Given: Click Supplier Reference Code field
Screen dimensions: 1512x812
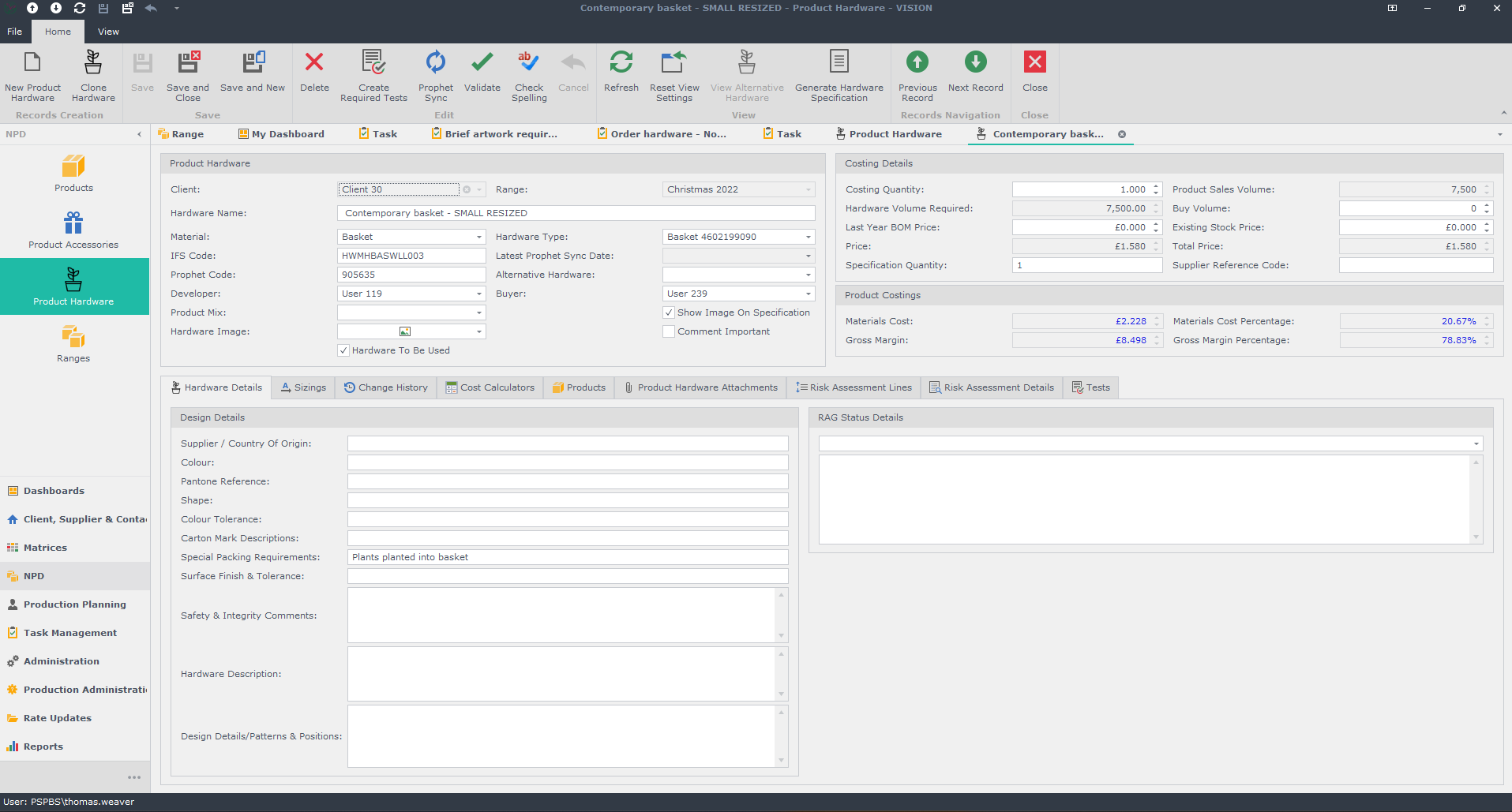Looking at the screenshot, I should [x=1416, y=265].
